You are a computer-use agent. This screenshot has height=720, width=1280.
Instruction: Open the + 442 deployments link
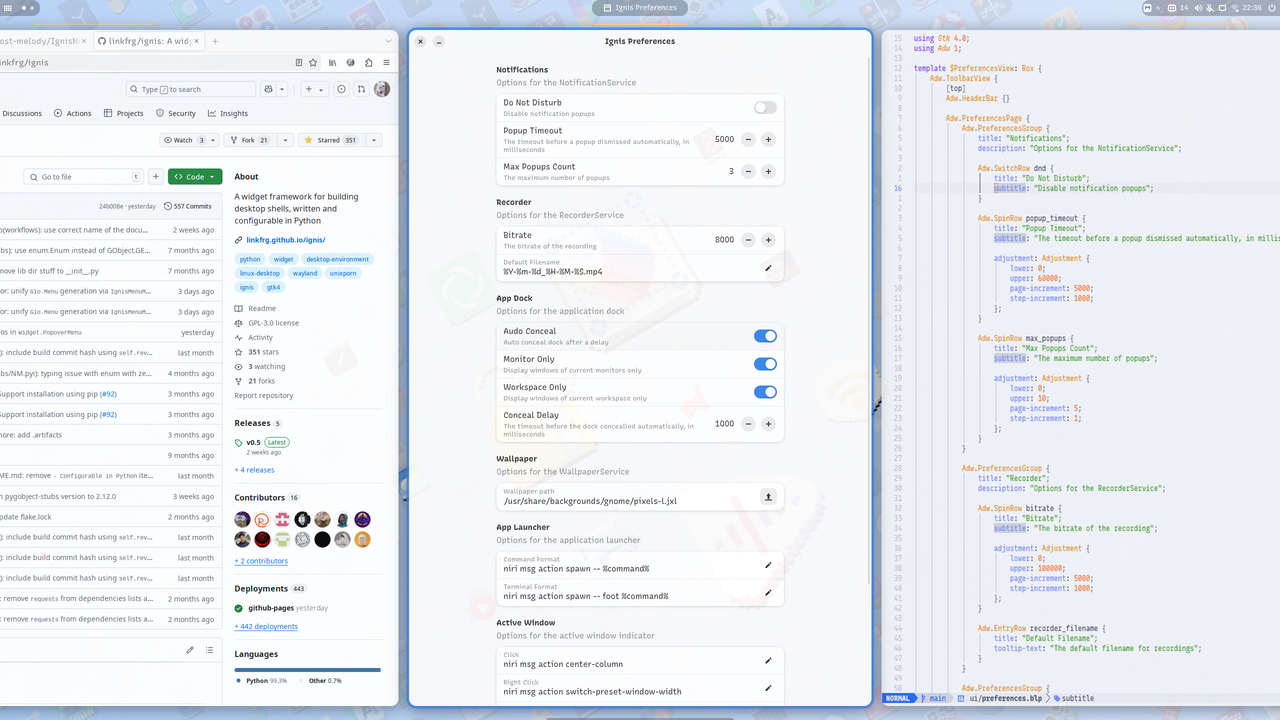266,626
